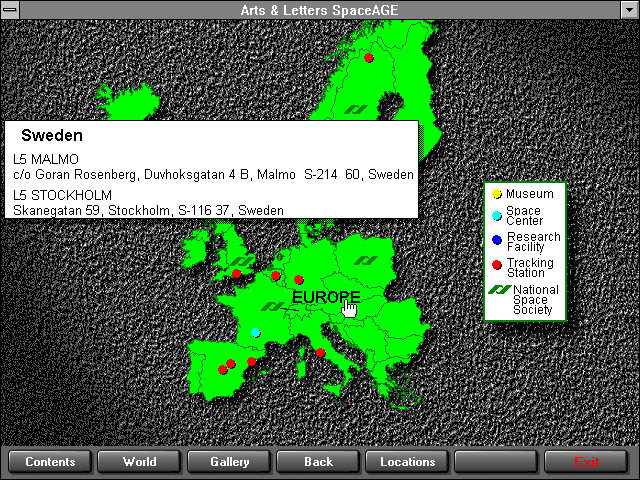640x480 pixels.
Task: Click the red Exit button
Action: point(586,462)
